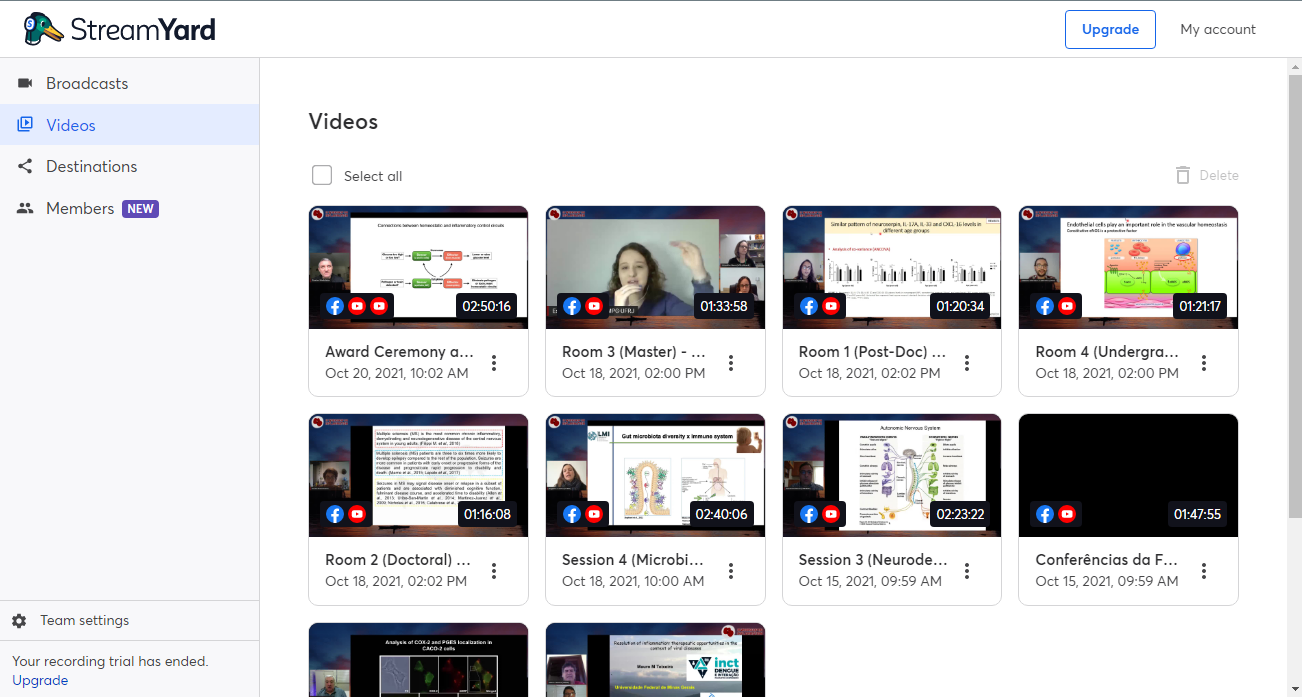Viewport: 1302px width, 697px height.
Task: Click YouTube icon on Room 4 (Undergrad) thumbnail
Action: pyautogui.click(x=1067, y=306)
